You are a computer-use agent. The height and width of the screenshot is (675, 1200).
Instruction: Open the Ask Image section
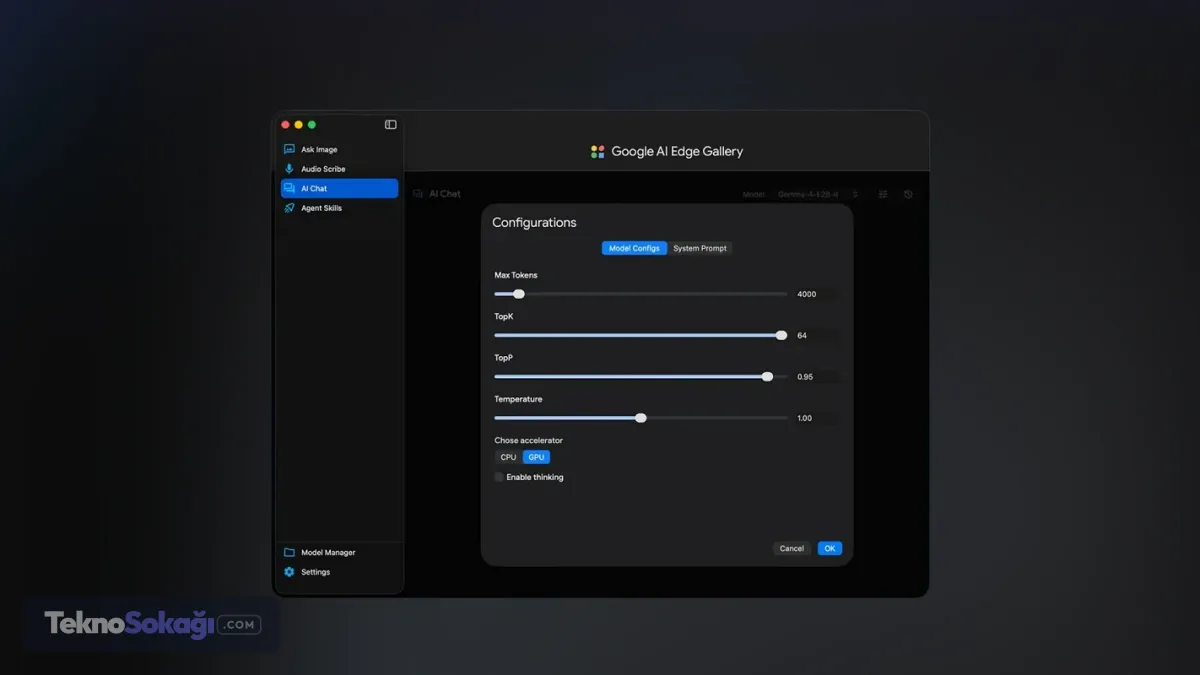339,149
